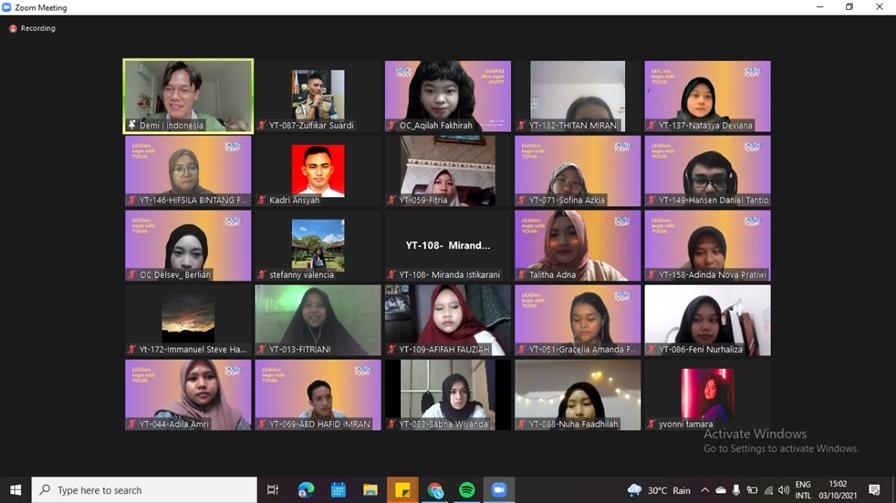The height and width of the screenshot is (503, 896).
Task: Click the Zoom app taskbar icon
Action: (x=499, y=490)
